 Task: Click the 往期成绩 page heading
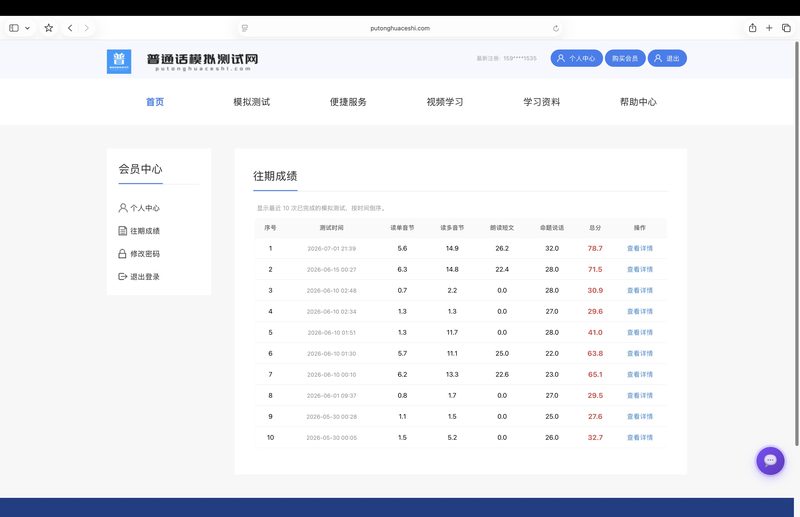coord(275,176)
